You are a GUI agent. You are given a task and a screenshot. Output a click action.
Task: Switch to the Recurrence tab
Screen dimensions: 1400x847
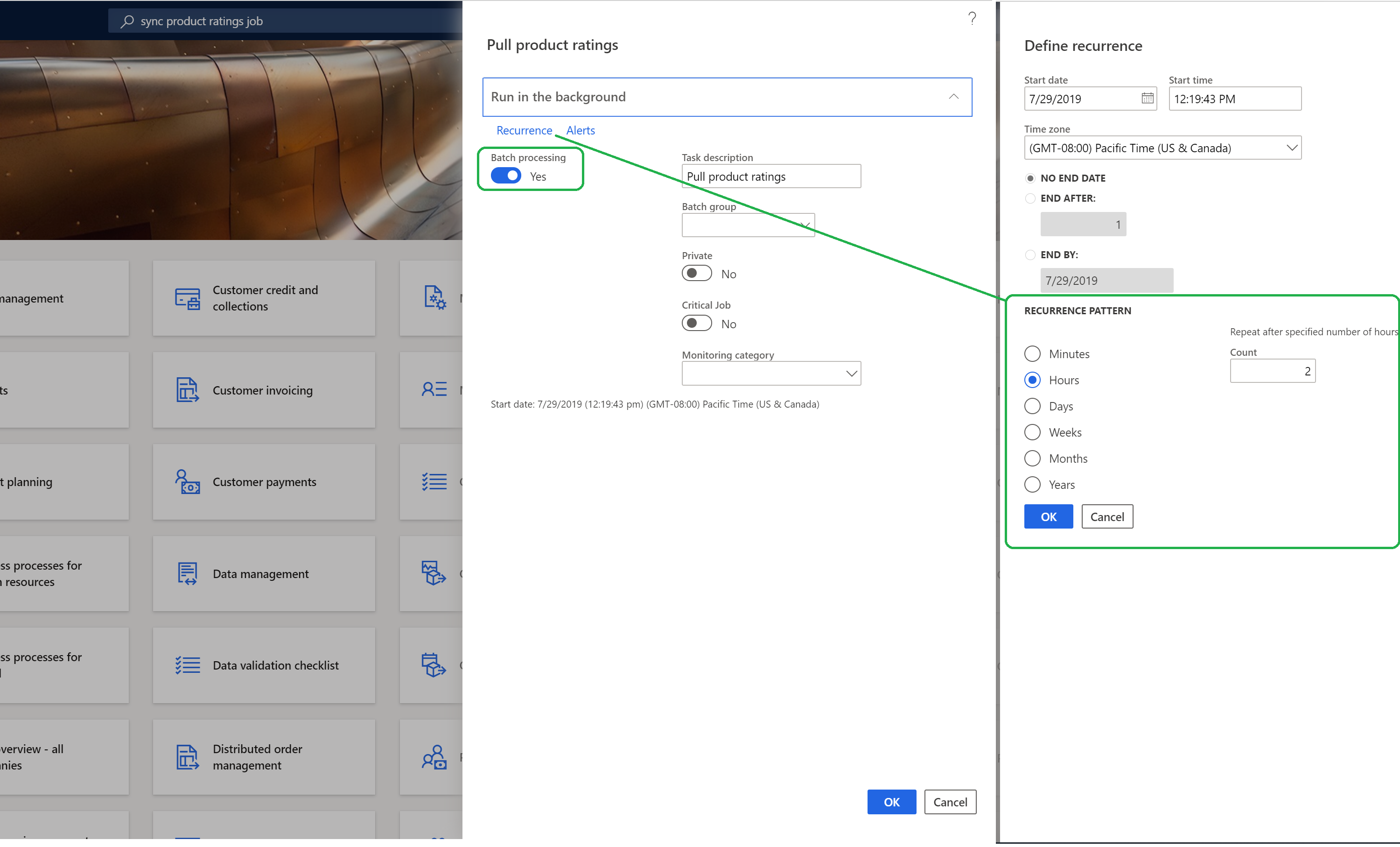coord(524,130)
